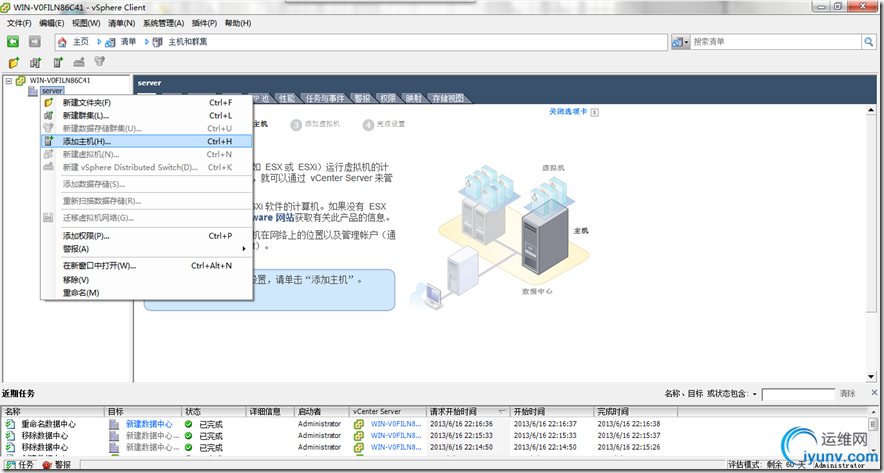Open the 帮助(H) menu
Screen dimensions: 884x473
pos(238,23)
